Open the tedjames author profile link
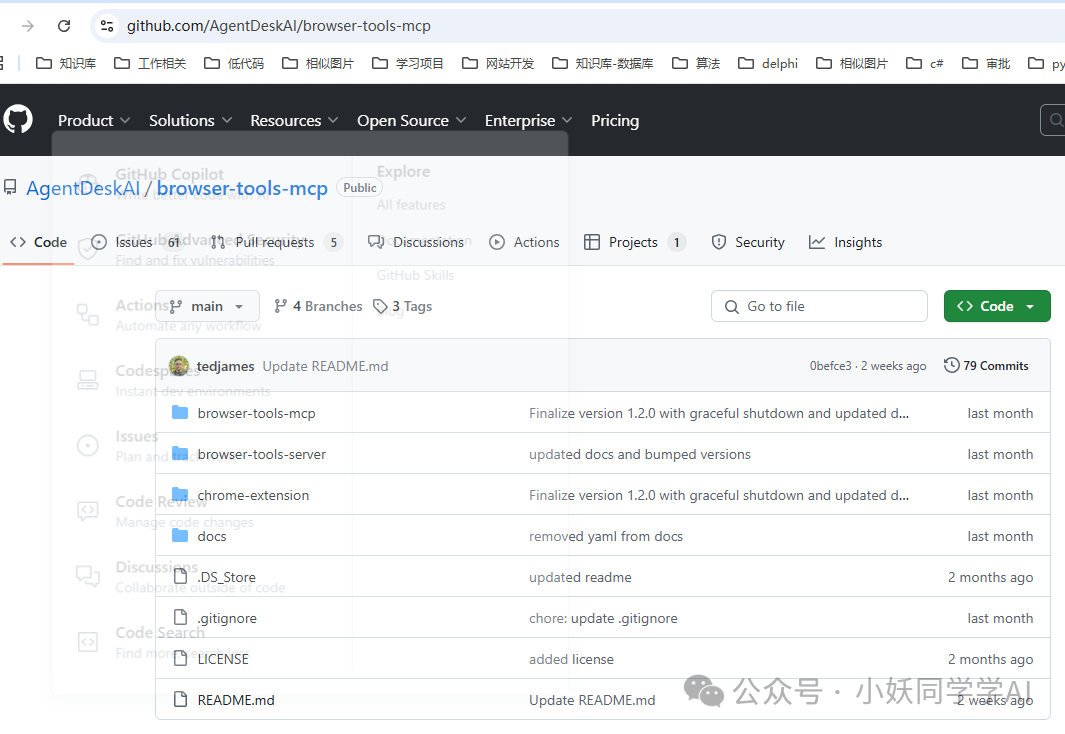 tap(225, 366)
